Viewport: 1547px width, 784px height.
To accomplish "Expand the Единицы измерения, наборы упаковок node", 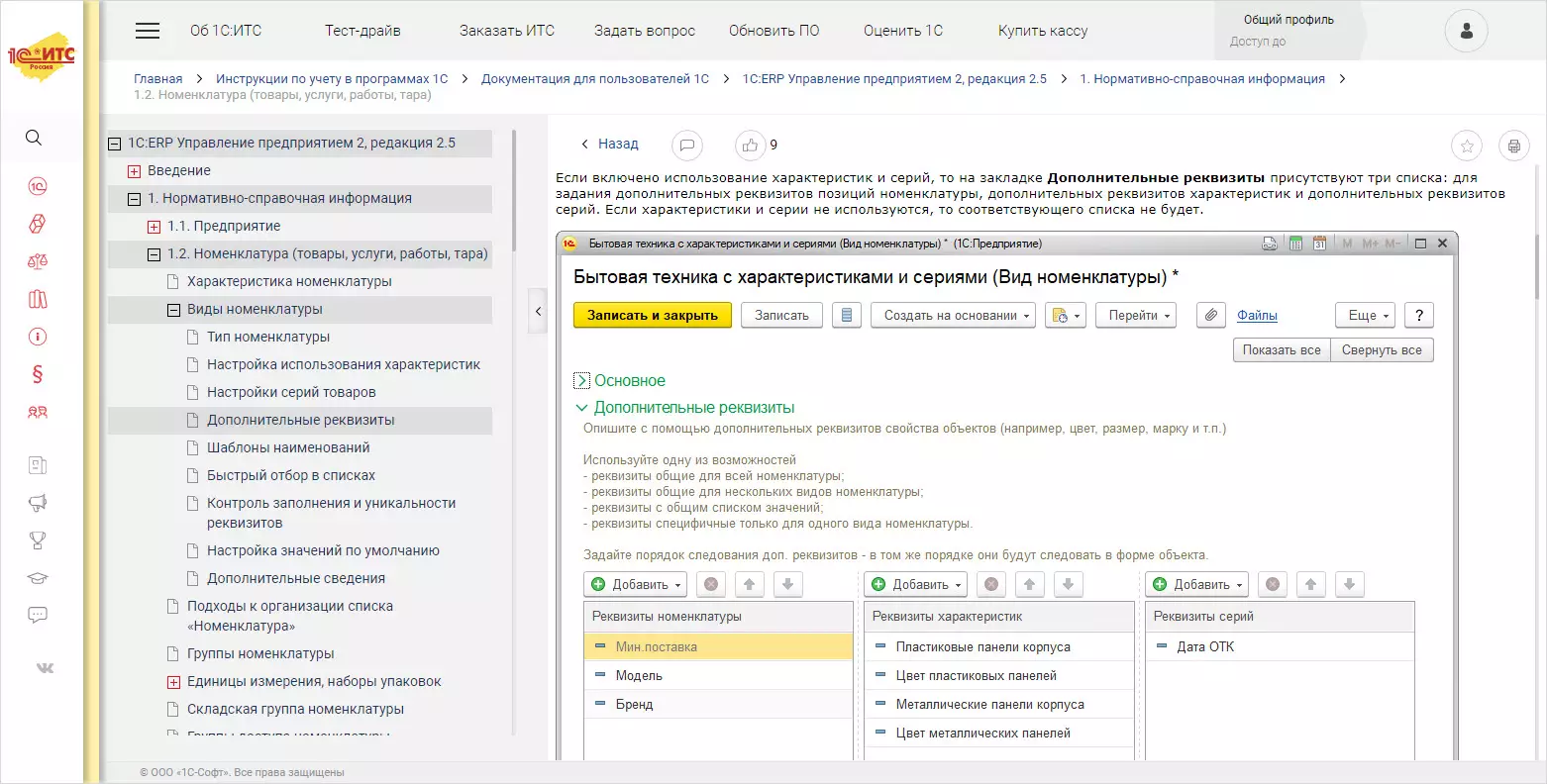I will (x=173, y=682).
